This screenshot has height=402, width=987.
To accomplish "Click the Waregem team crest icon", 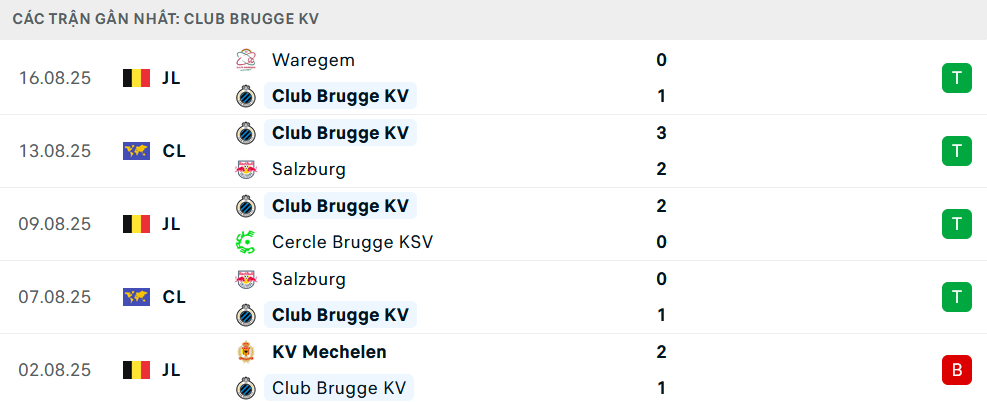I will 245,60.
